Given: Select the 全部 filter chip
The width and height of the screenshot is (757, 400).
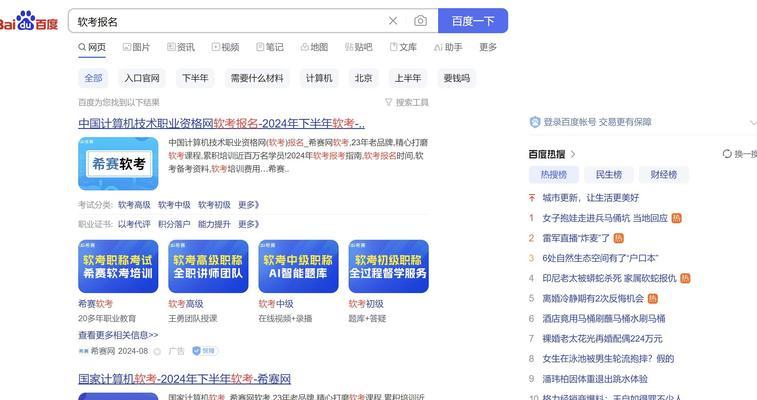Looking at the screenshot, I should click(x=93, y=78).
